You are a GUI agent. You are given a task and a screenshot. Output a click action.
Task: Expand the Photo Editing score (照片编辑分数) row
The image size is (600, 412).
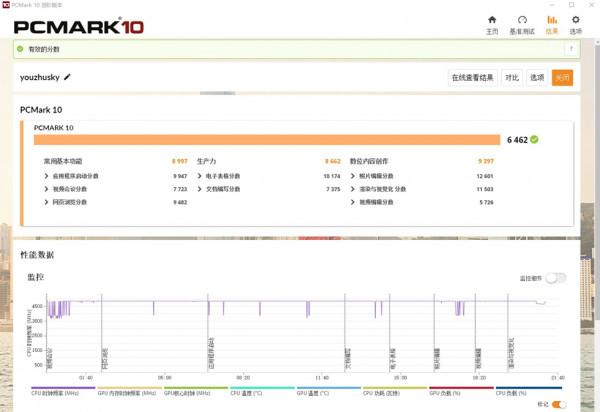[352, 176]
